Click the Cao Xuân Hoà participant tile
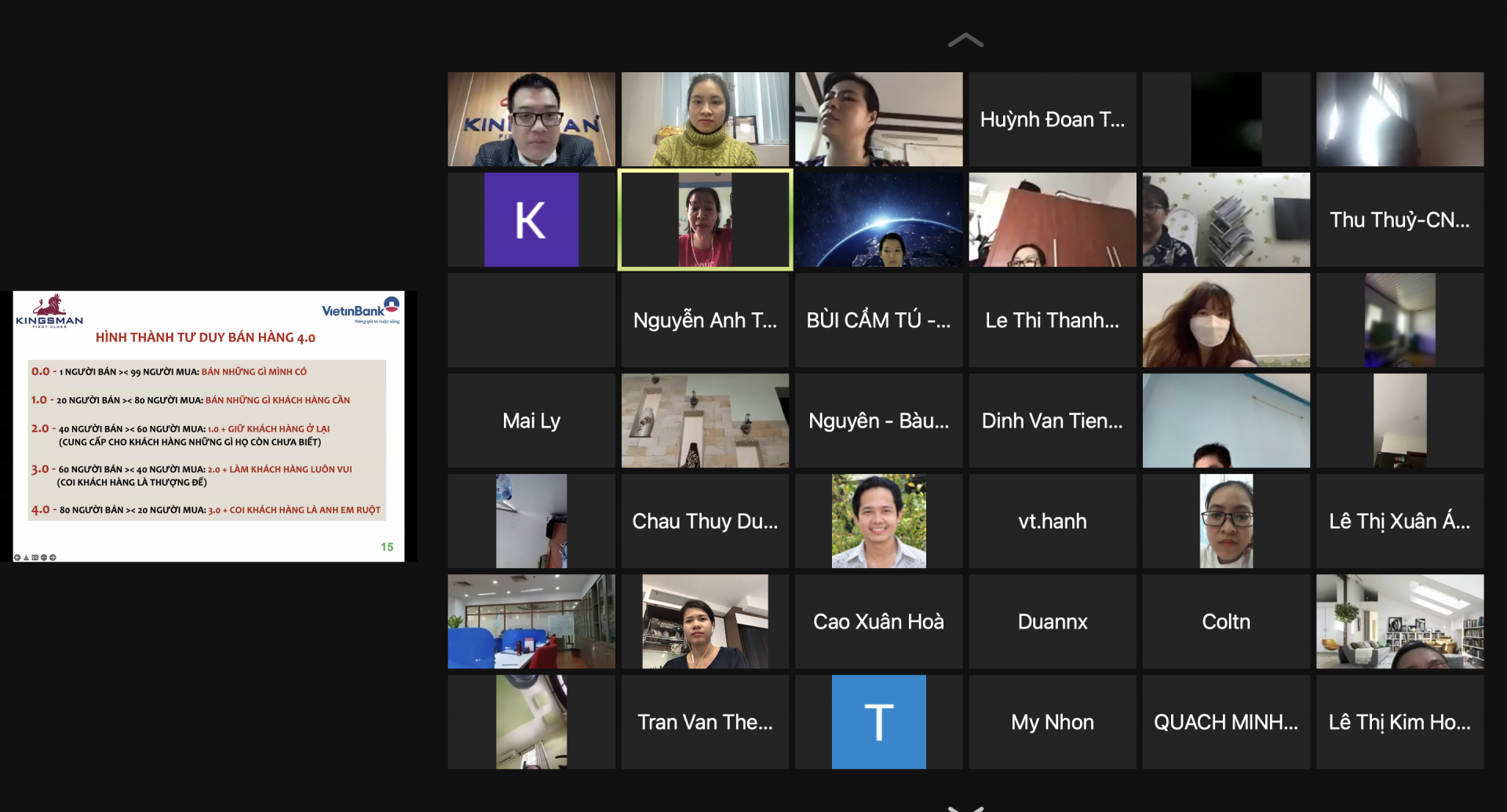 [878, 621]
